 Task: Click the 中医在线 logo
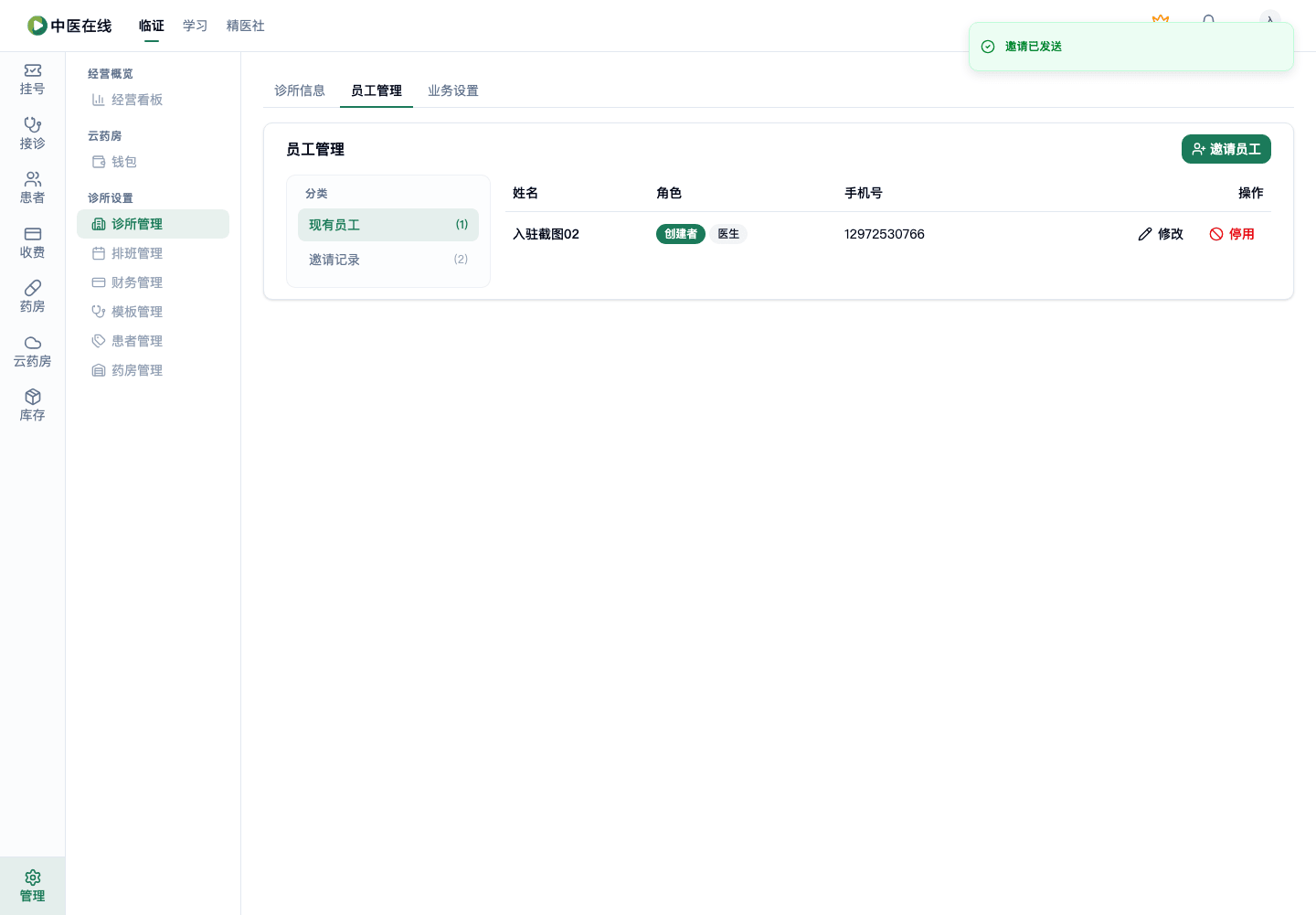[x=69, y=26]
